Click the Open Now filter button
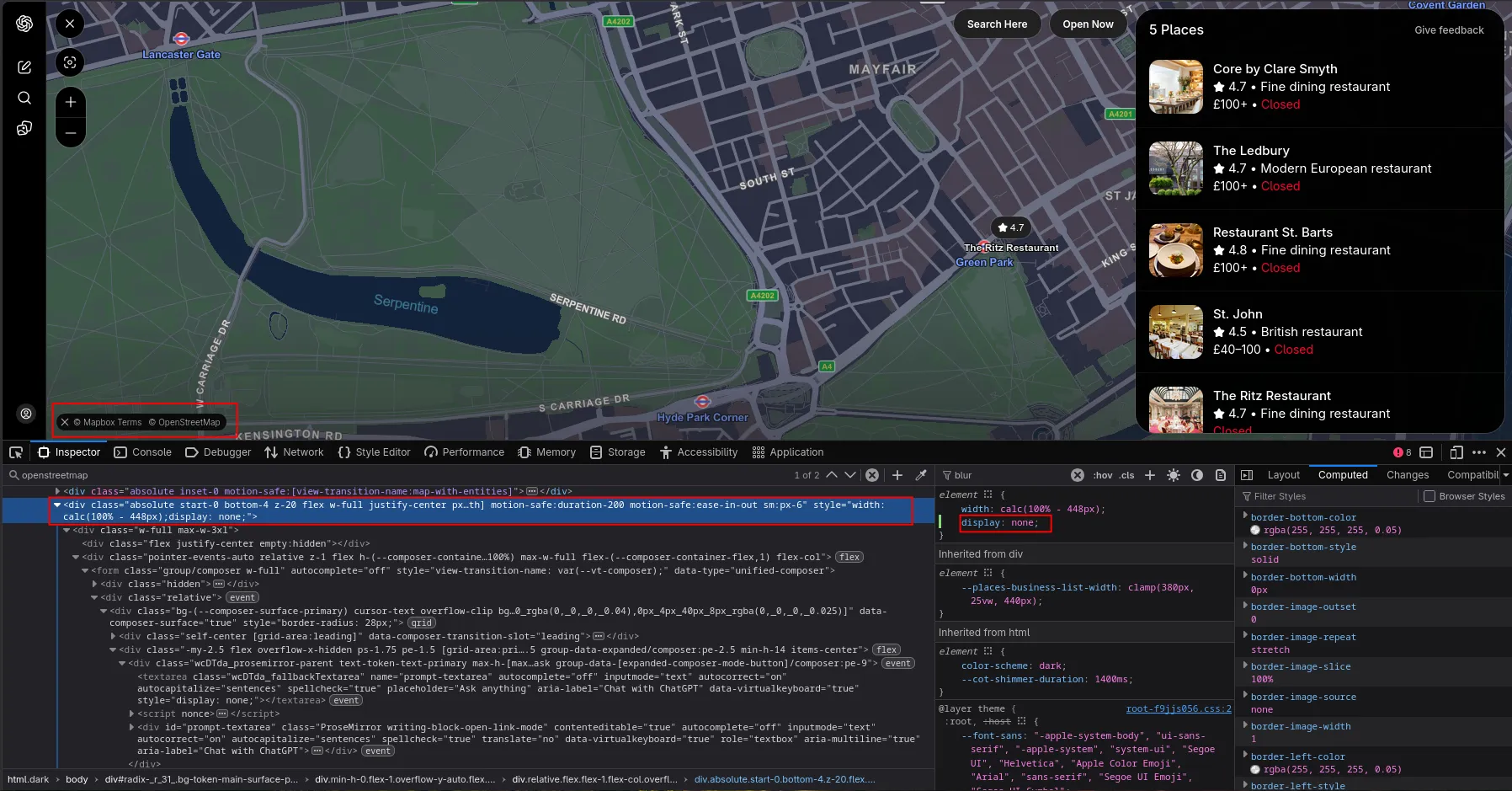1512x791 pixels. click(1088, 24)
